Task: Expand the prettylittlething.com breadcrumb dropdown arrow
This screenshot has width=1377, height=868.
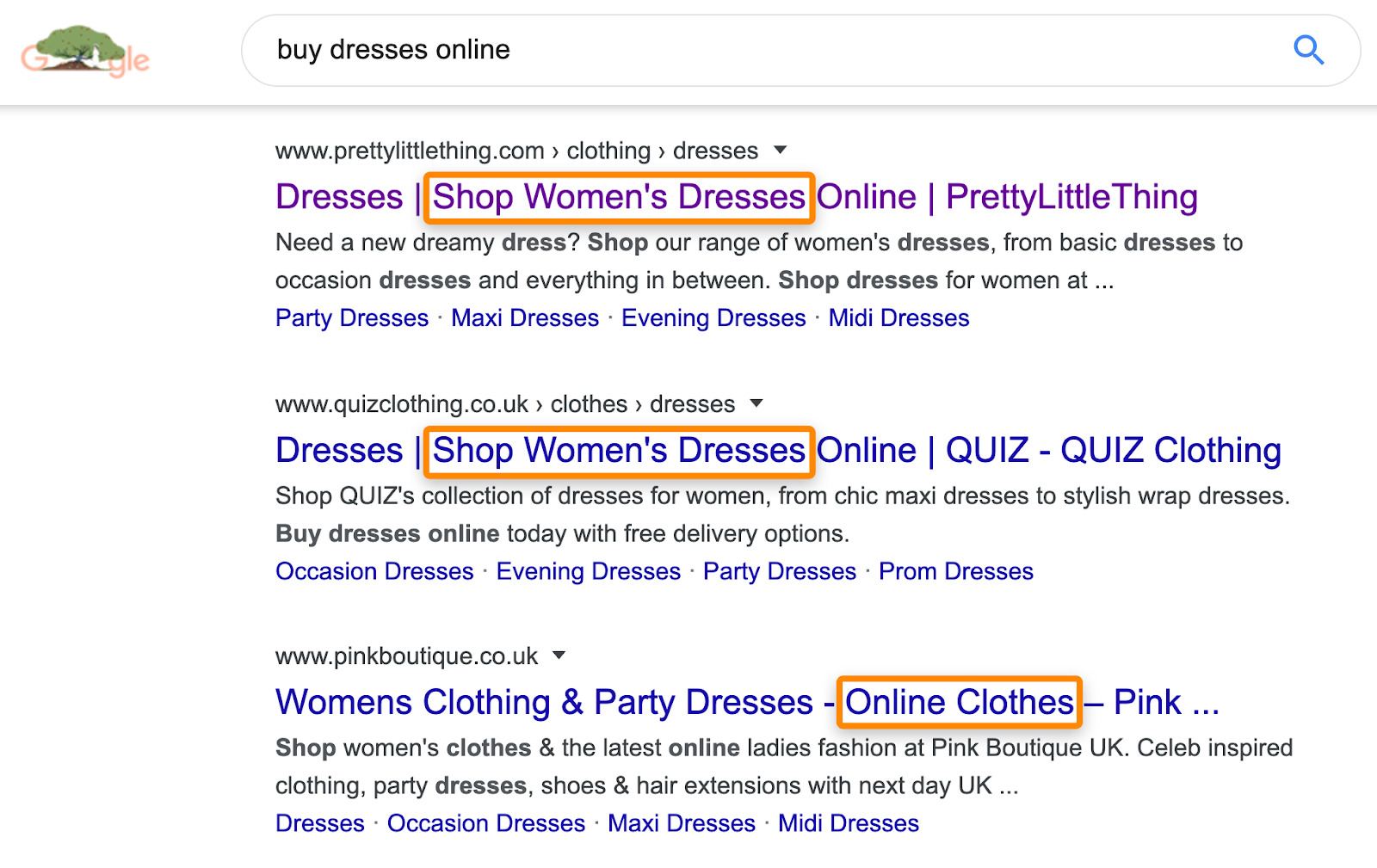Action: tap(780, 150)
